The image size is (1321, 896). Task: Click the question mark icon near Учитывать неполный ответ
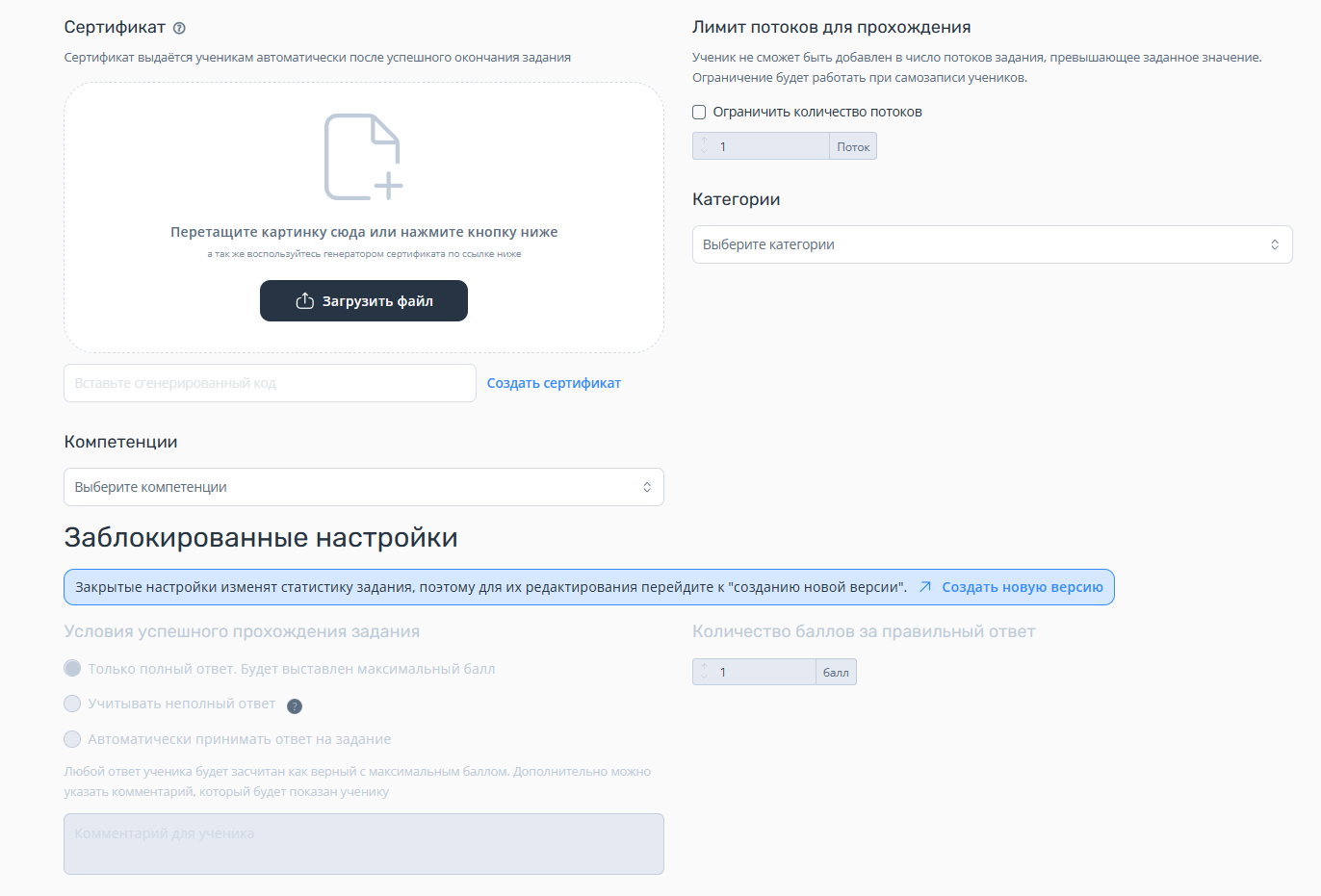pyautogui.click(x=295, y=706)
